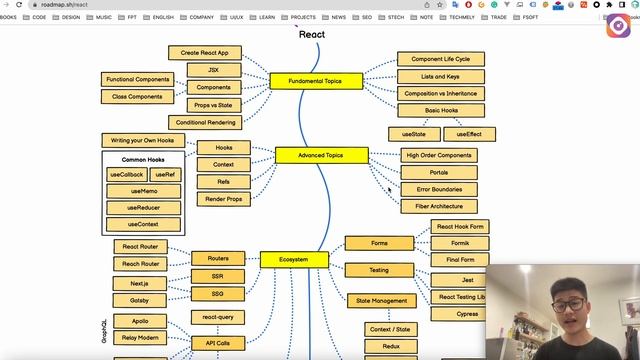Viewport: 640px width, 360px height.
Task: Open the green circle extension icon
Action: click(x=494, y=5)
